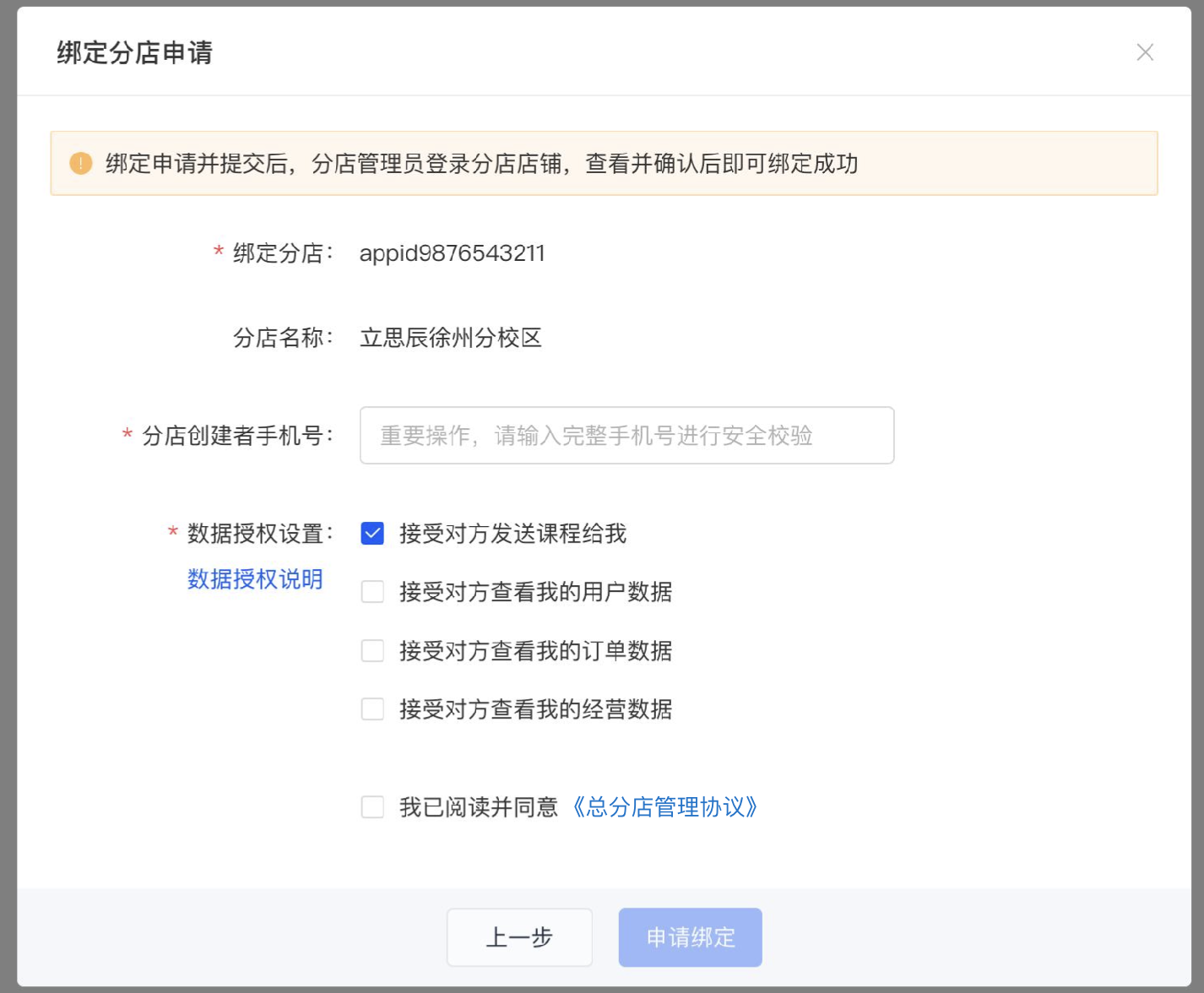Image resolution: width=1204 pixels, height=993 pixels.
Task: Agree by checking 我已阅读并同意 checkbox
Action: [x=372, y=807]
